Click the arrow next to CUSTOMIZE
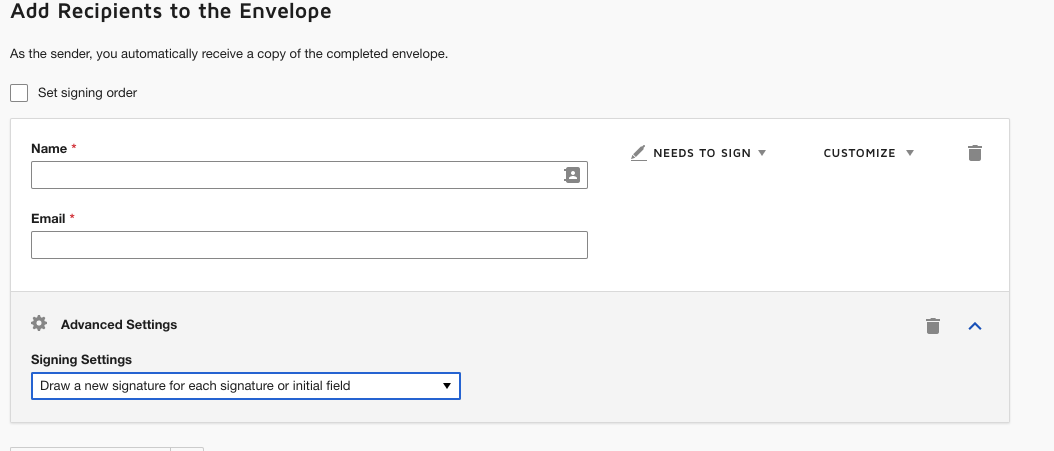Image resolution: width=1054 pixels, height=451 pixels. pyautogui.click(x=910, y=153)
